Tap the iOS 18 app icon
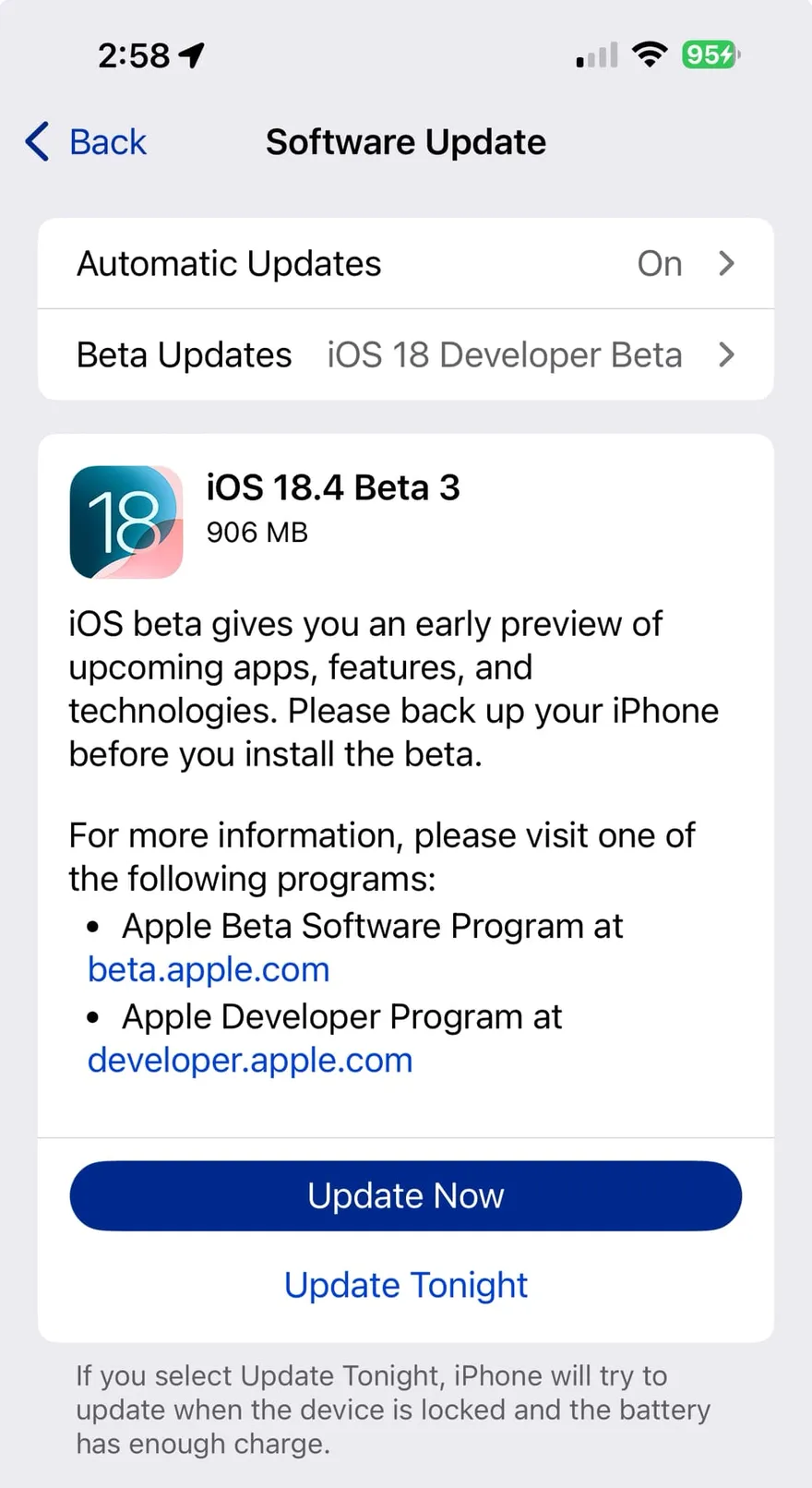This screenshot has width=812, height=1488. (x=126, y=522)
